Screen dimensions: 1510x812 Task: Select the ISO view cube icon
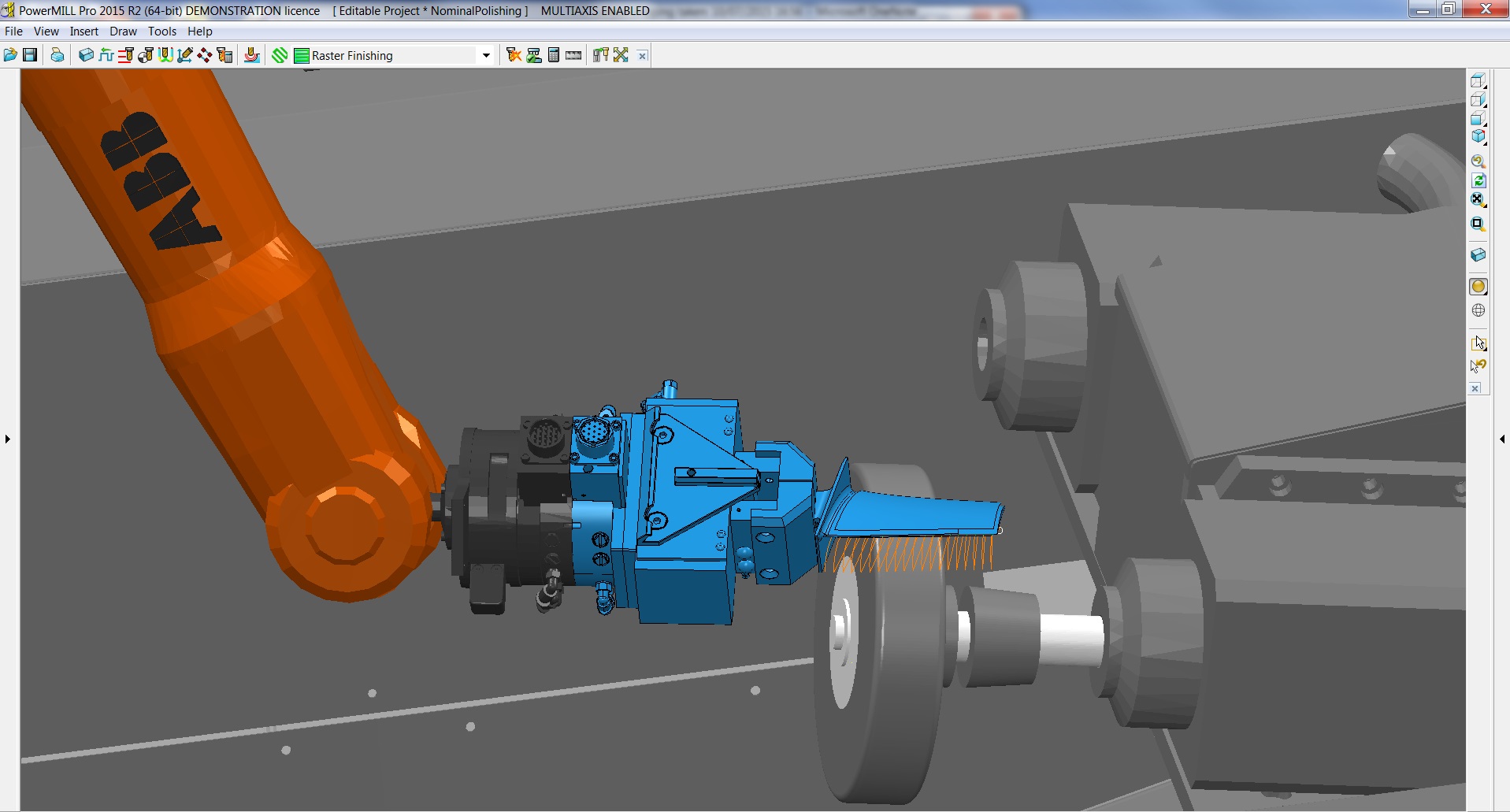(x=1478, y=136)
